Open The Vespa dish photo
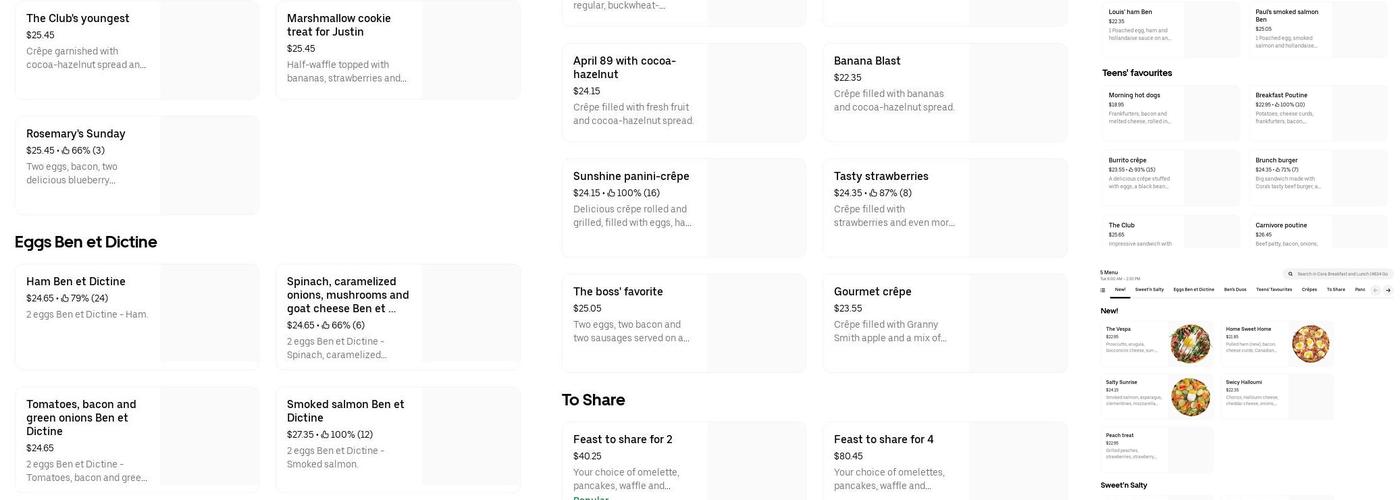1400x500 pixels. 1190,344
